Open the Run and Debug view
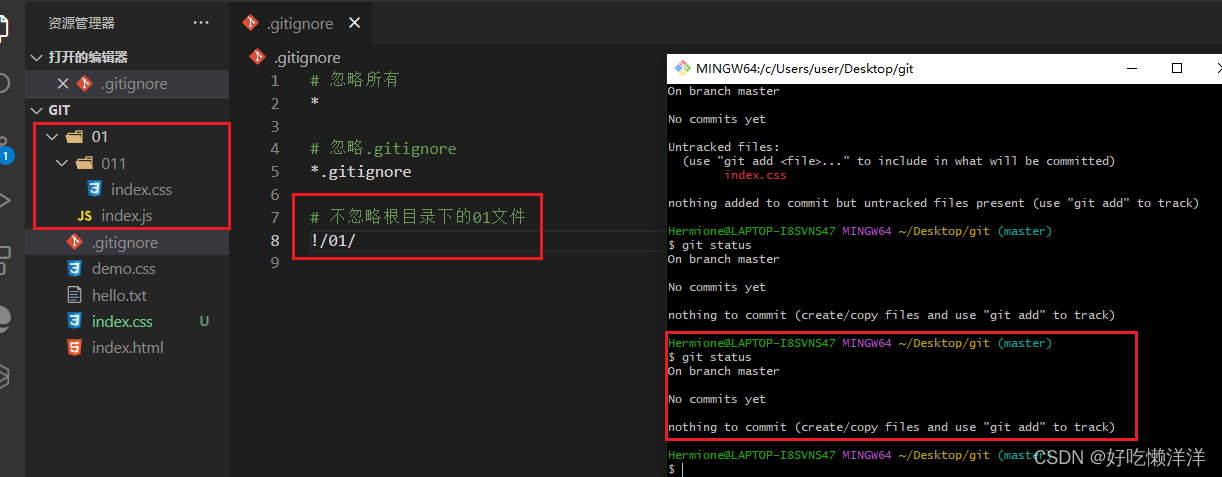1222x477 pixels. (5, 200)
